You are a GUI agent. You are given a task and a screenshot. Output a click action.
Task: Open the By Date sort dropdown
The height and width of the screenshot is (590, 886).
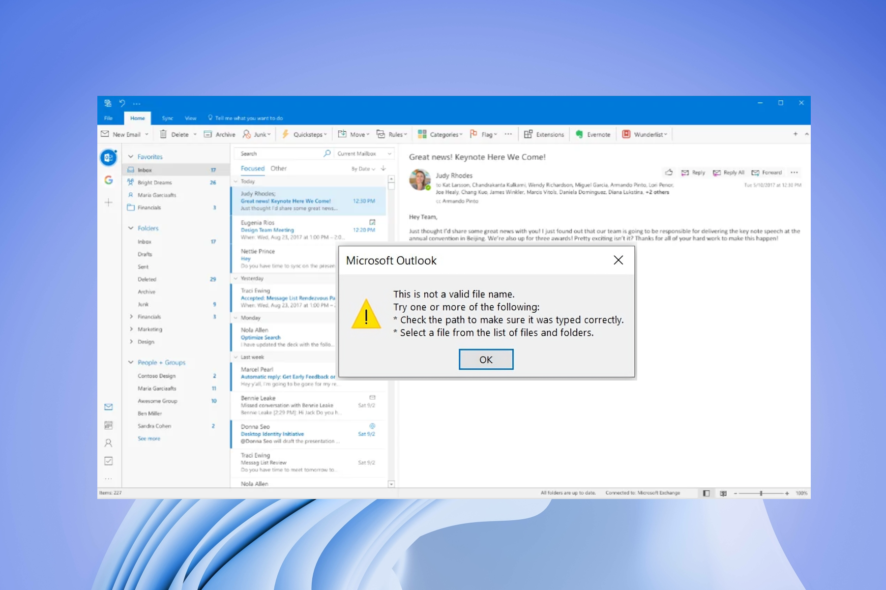pos(363,169)
